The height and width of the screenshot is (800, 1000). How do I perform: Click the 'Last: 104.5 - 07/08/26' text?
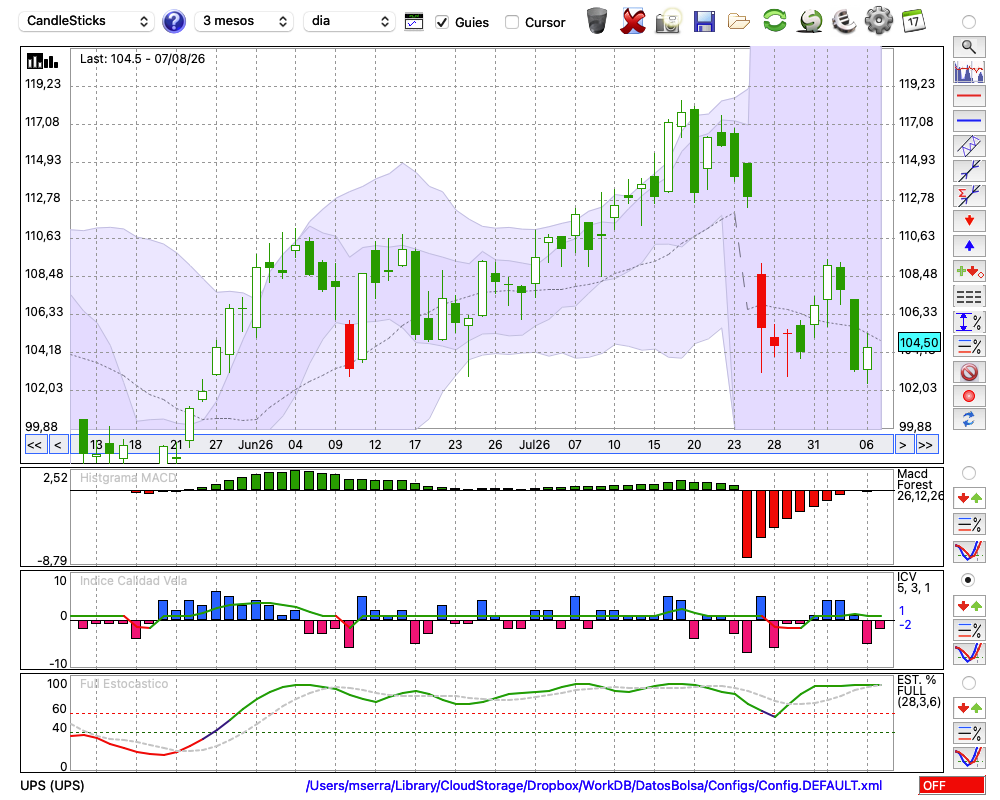click(142, 59)
